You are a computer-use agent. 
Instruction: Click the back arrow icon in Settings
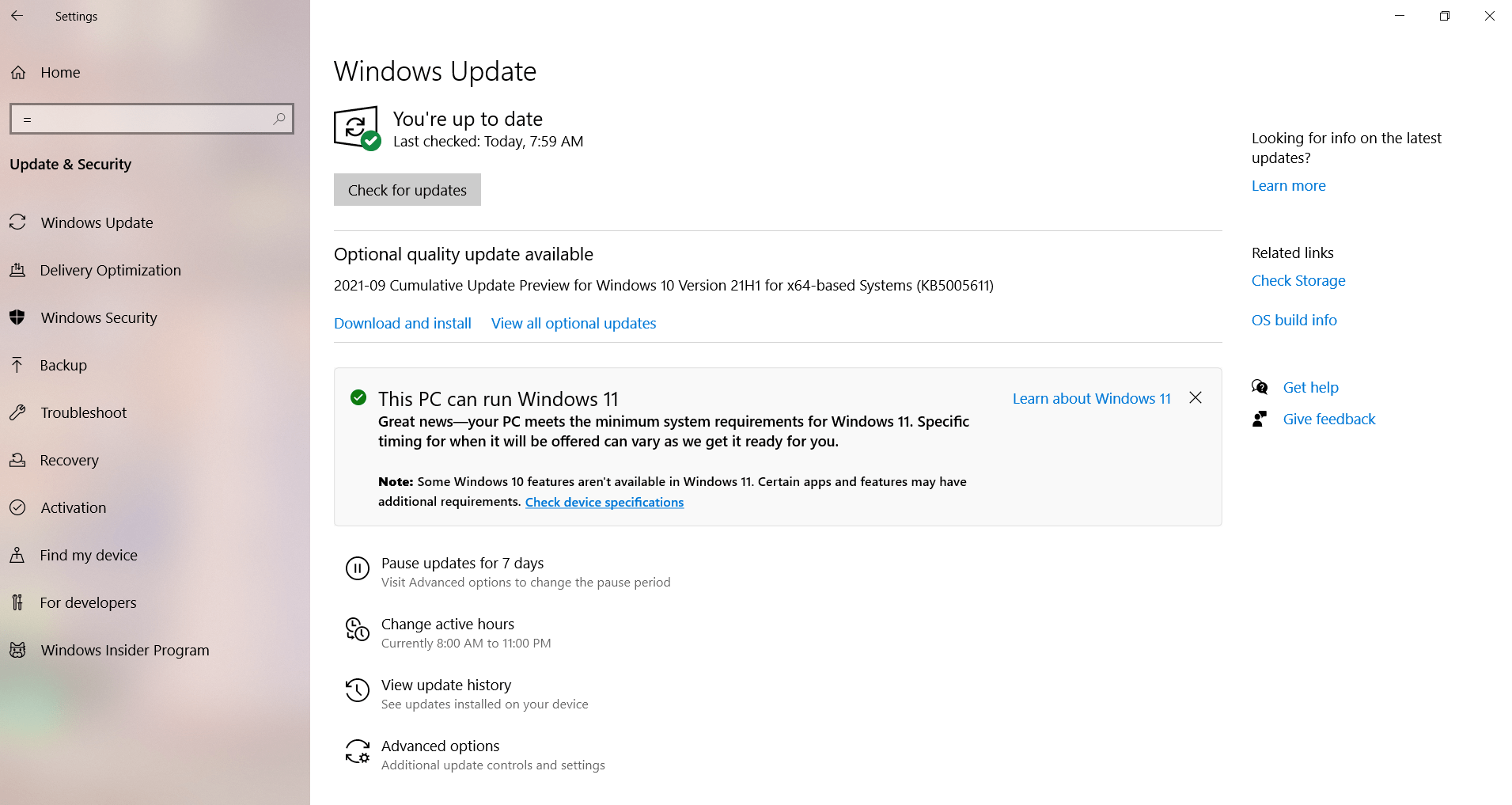pos(17,16)
